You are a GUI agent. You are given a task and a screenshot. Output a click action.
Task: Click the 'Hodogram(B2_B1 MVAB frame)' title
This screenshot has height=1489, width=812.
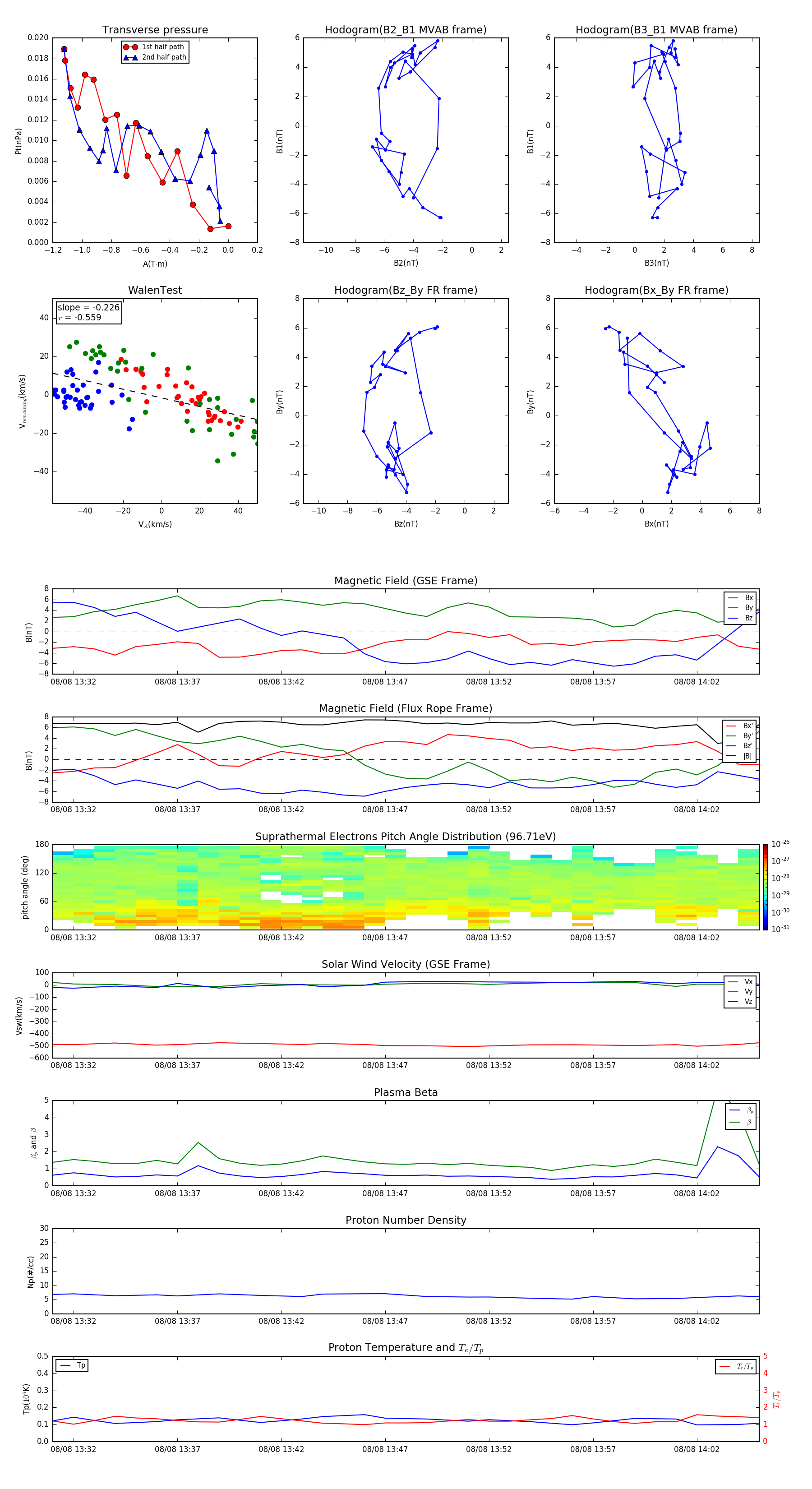(406, 30)
